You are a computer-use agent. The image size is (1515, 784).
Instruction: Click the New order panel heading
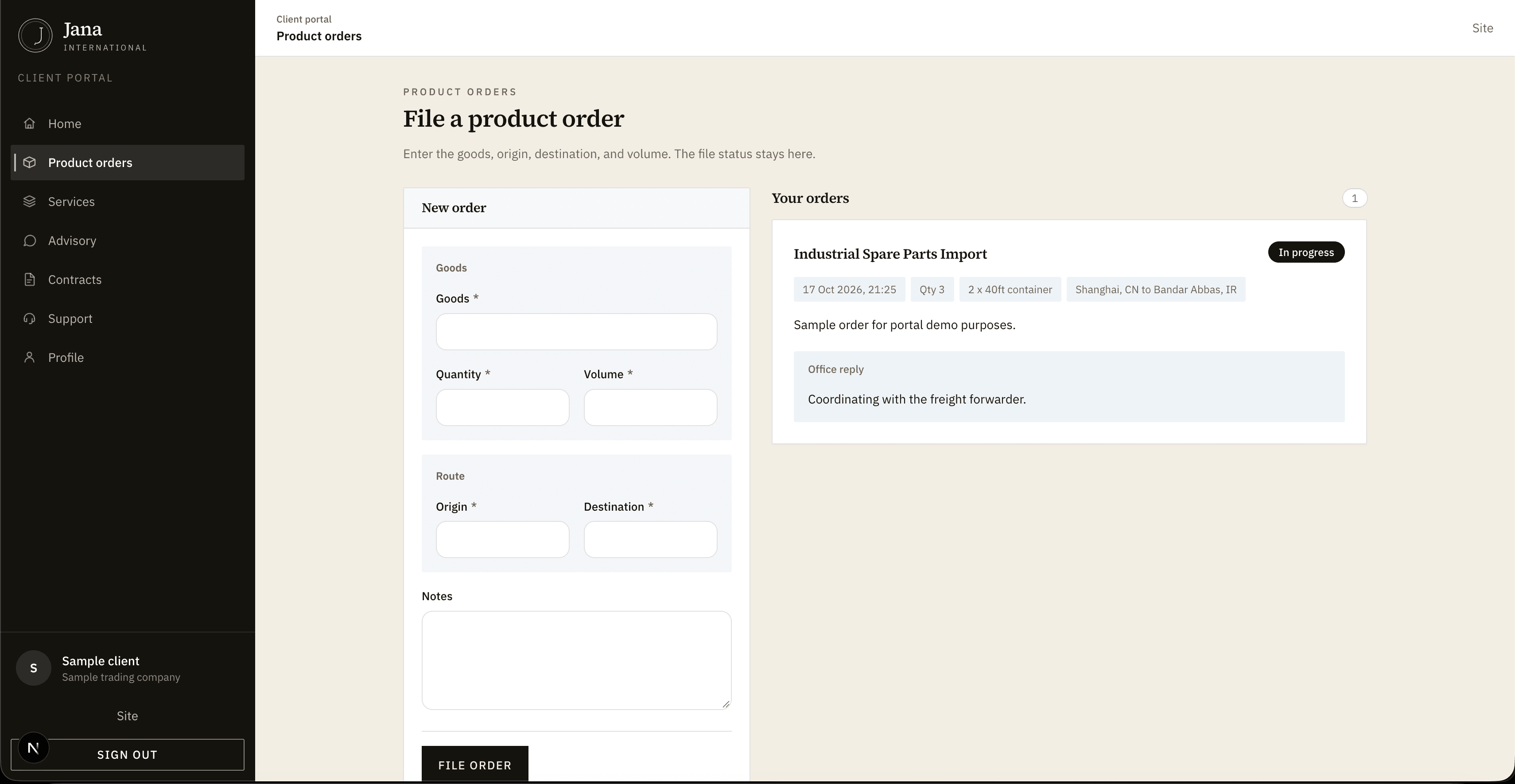[x=454, y=208]
